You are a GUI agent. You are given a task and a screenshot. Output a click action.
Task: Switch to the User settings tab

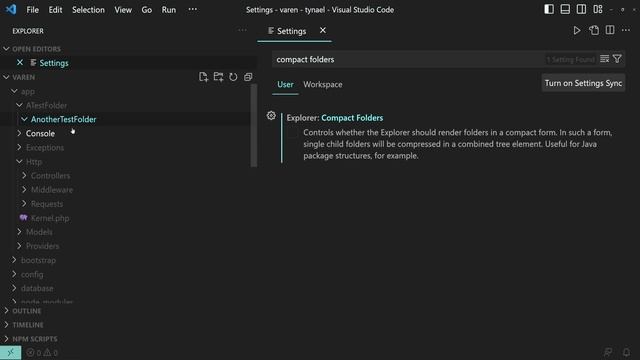[285, 84]
